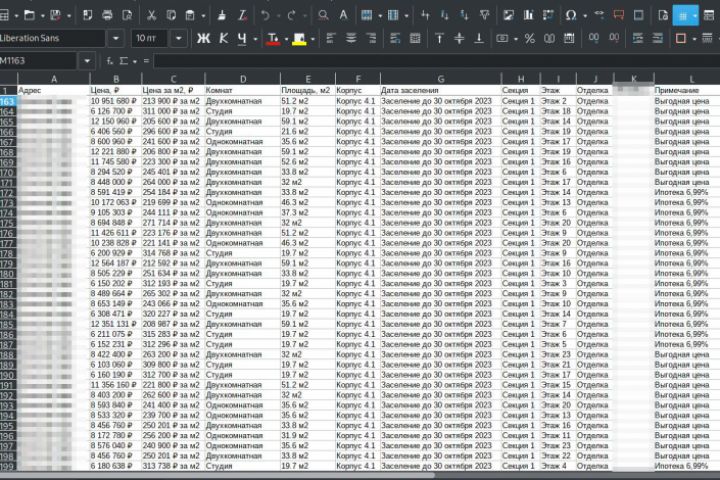Viewport: 720px width, 480px height.
Task: Cut the selection with the scissors icon
Action: (x=151, y=15)
